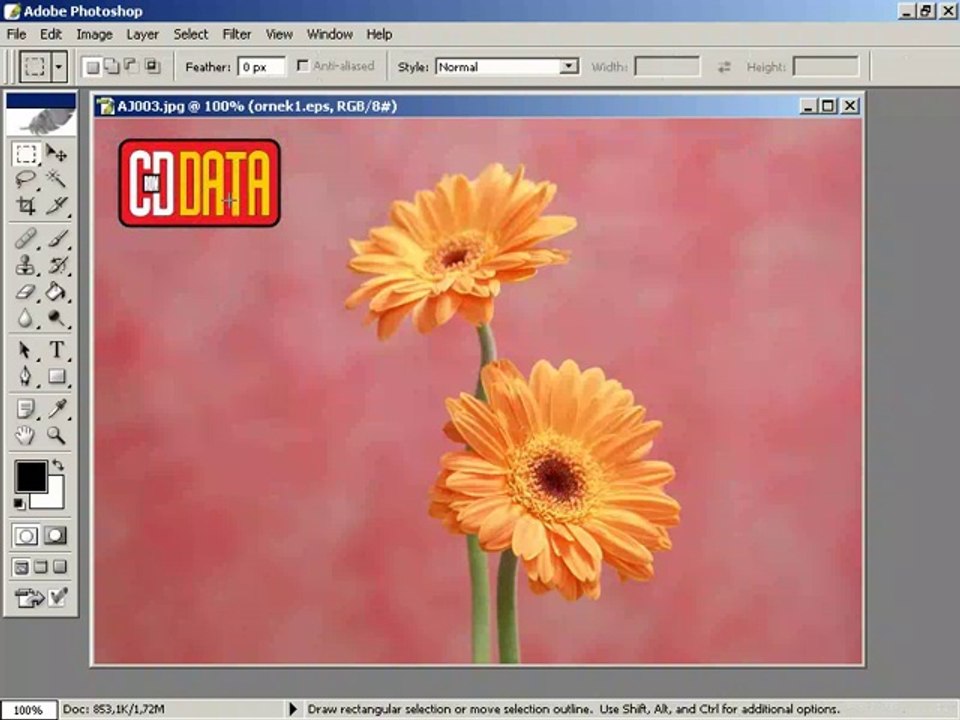960x720 pixels.
Task: Open the Layer menu
Action: [x=143, y=34]
